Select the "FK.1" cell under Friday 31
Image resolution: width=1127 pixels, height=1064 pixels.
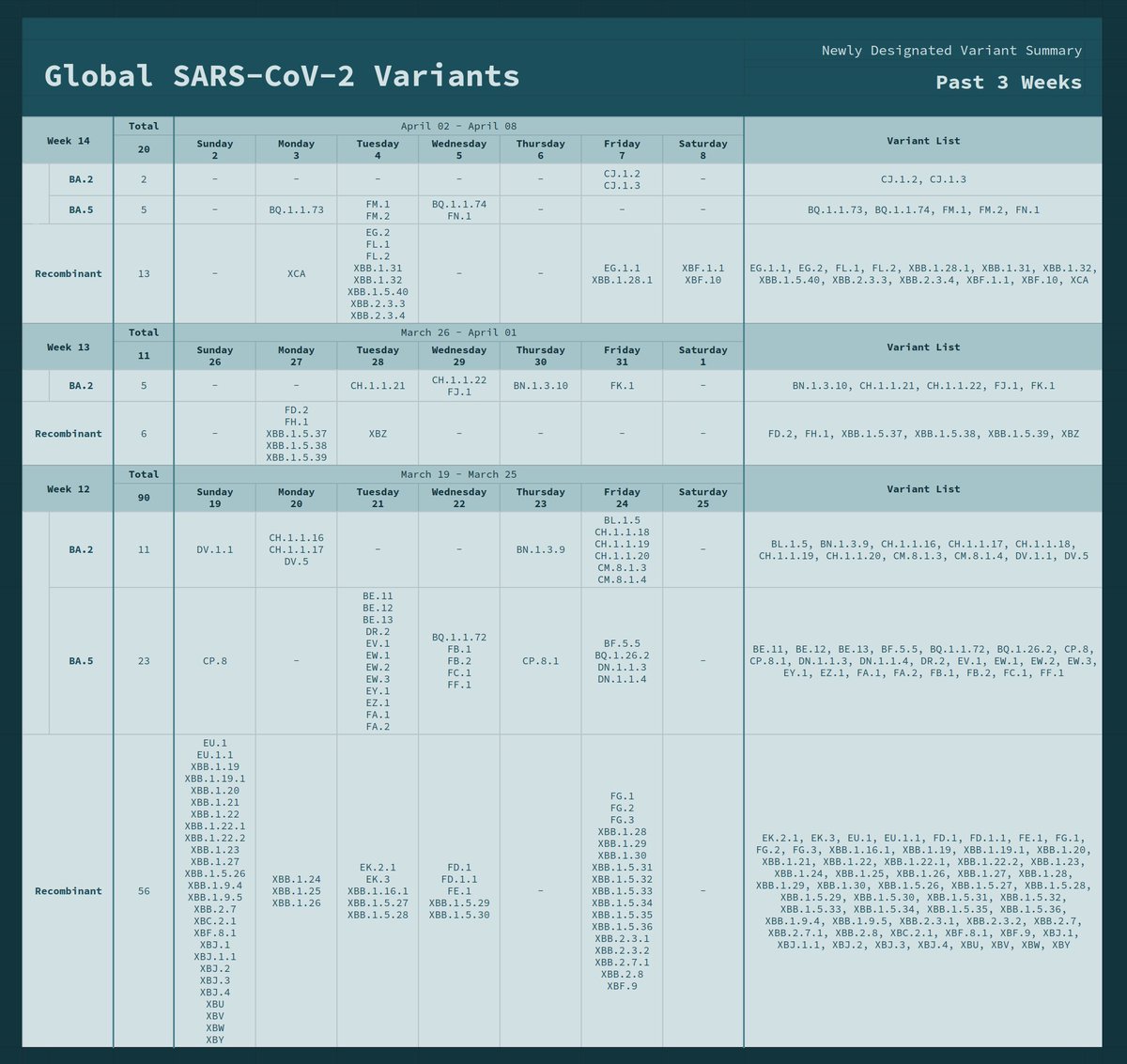(x=622, y=386)
